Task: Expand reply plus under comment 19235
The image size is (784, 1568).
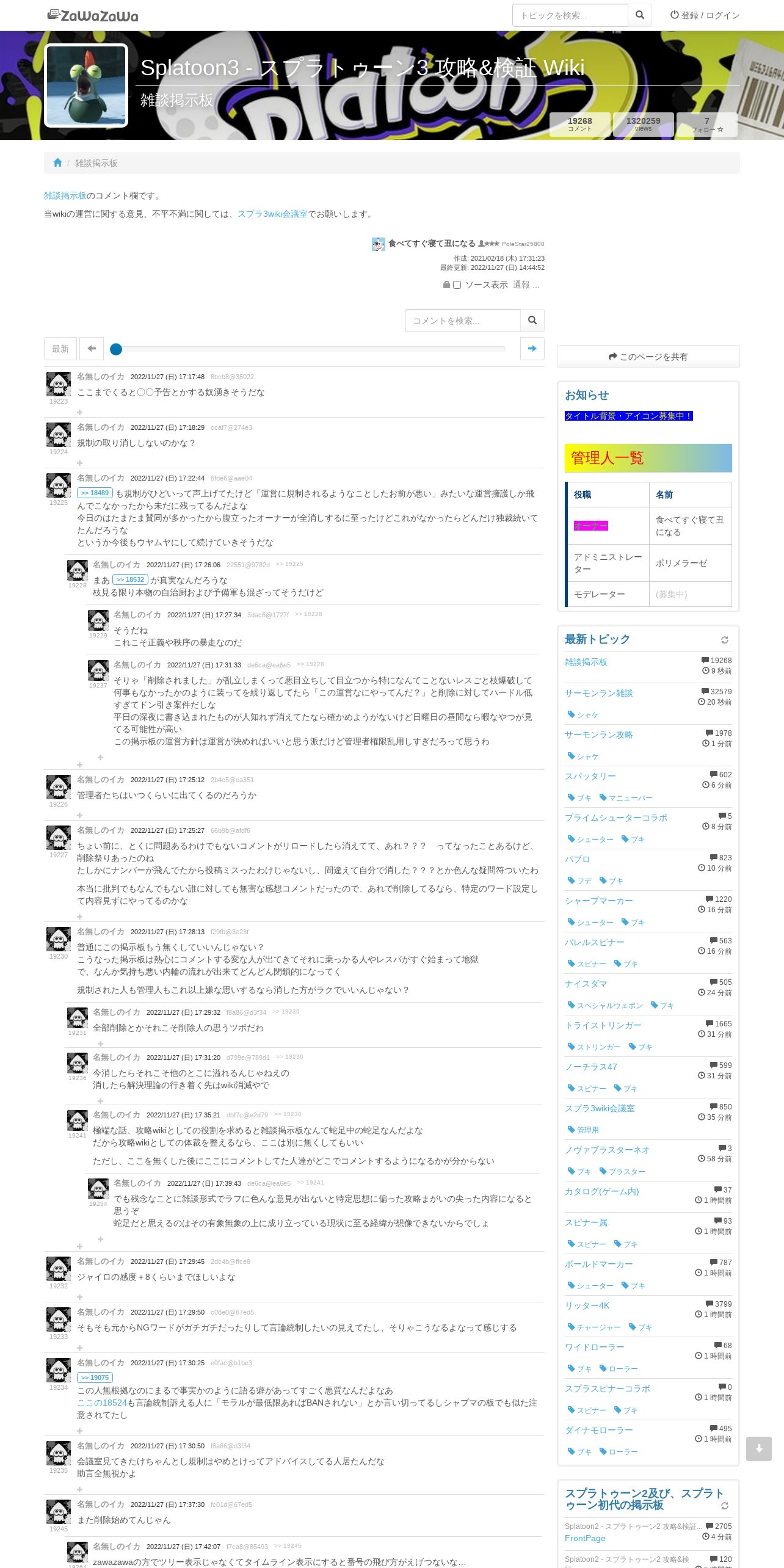Action: 79,1489
